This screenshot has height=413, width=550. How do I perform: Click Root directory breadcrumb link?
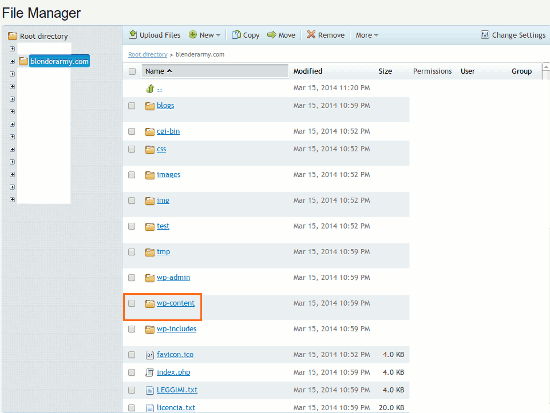pos(148,54)
